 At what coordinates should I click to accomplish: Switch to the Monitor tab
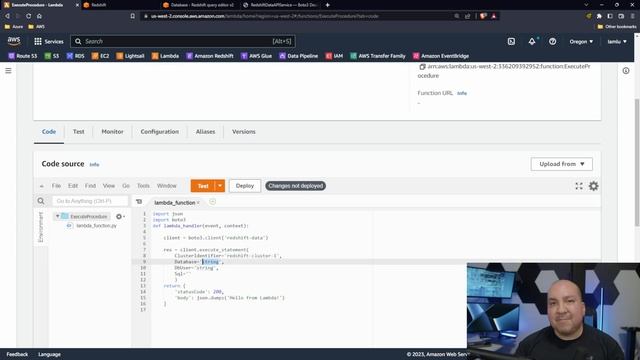pos(112,132)
